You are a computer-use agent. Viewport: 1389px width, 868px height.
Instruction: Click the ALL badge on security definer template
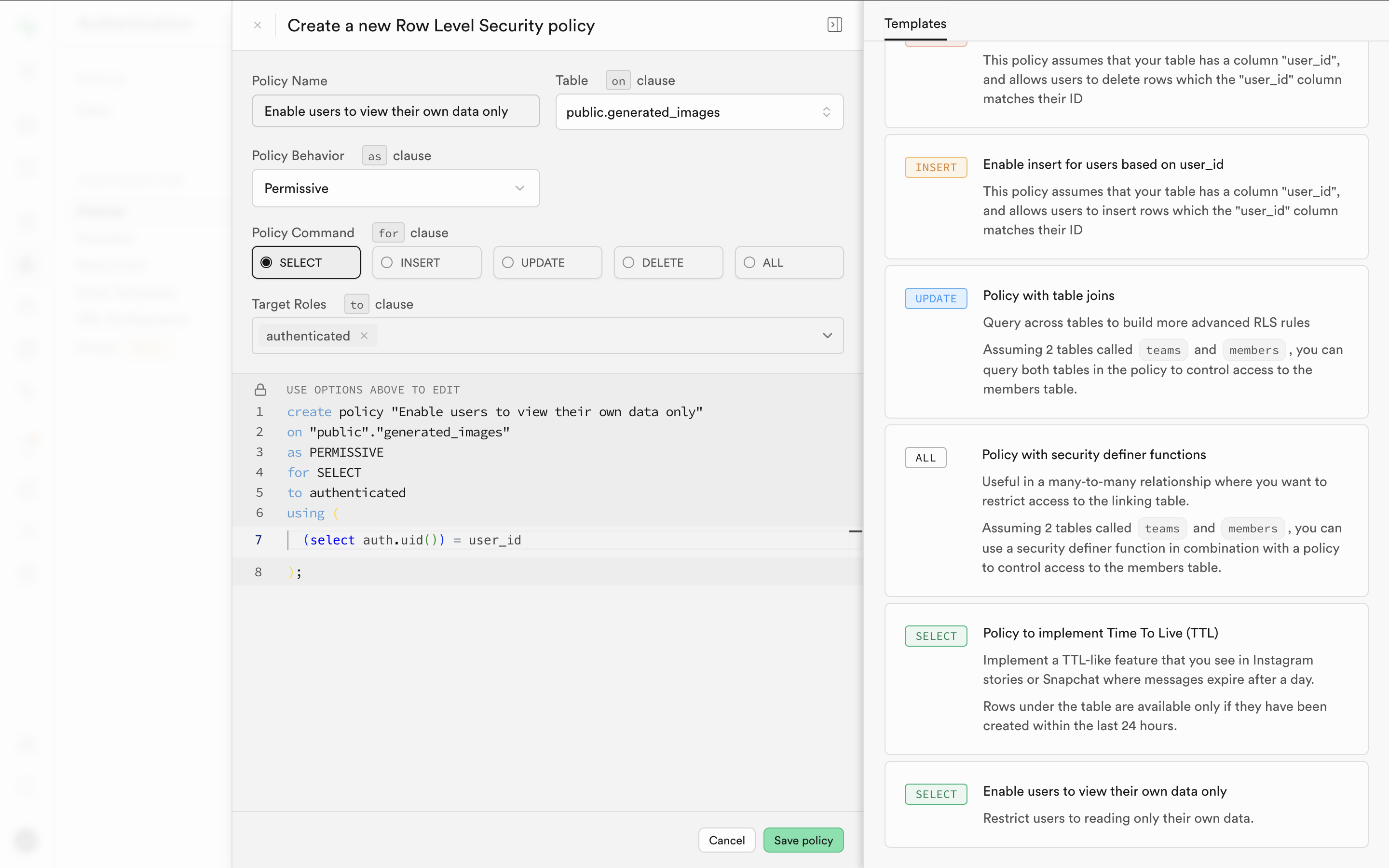coord(925,458)
